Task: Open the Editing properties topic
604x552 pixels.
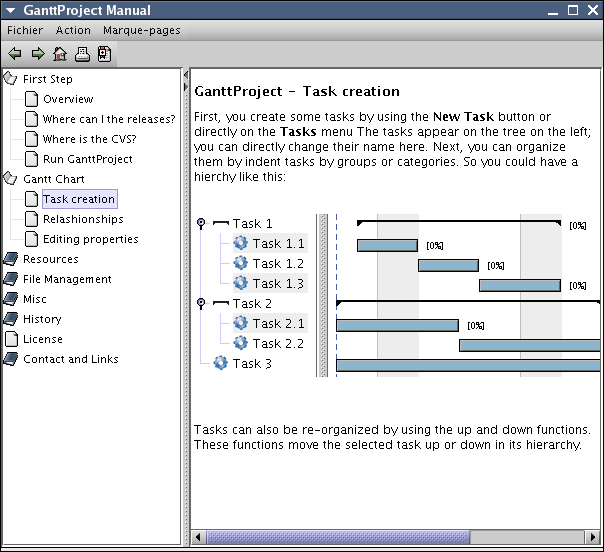Action: [x=90, y=239]
